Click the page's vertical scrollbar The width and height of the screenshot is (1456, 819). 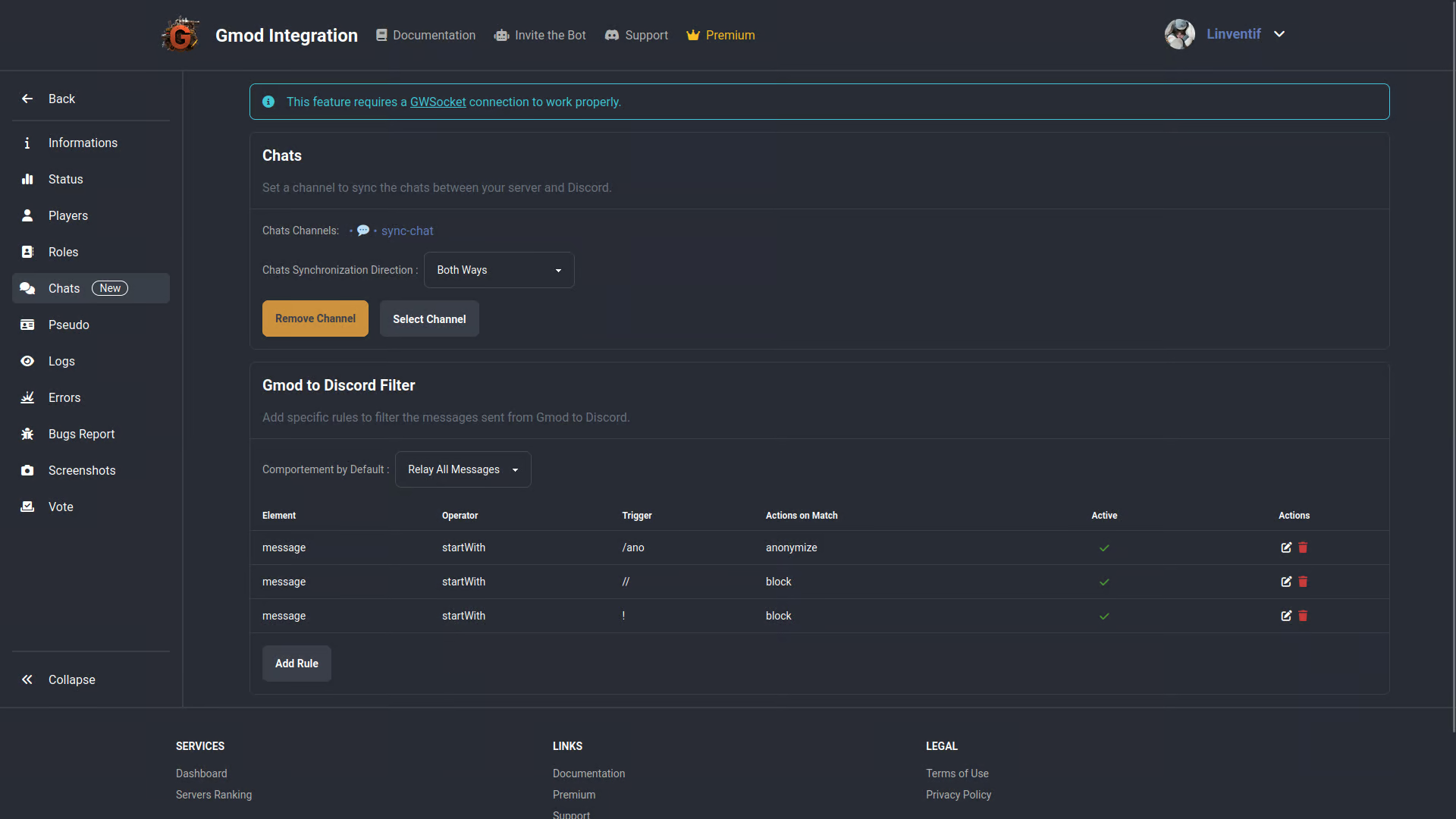tap(1453, 366)
